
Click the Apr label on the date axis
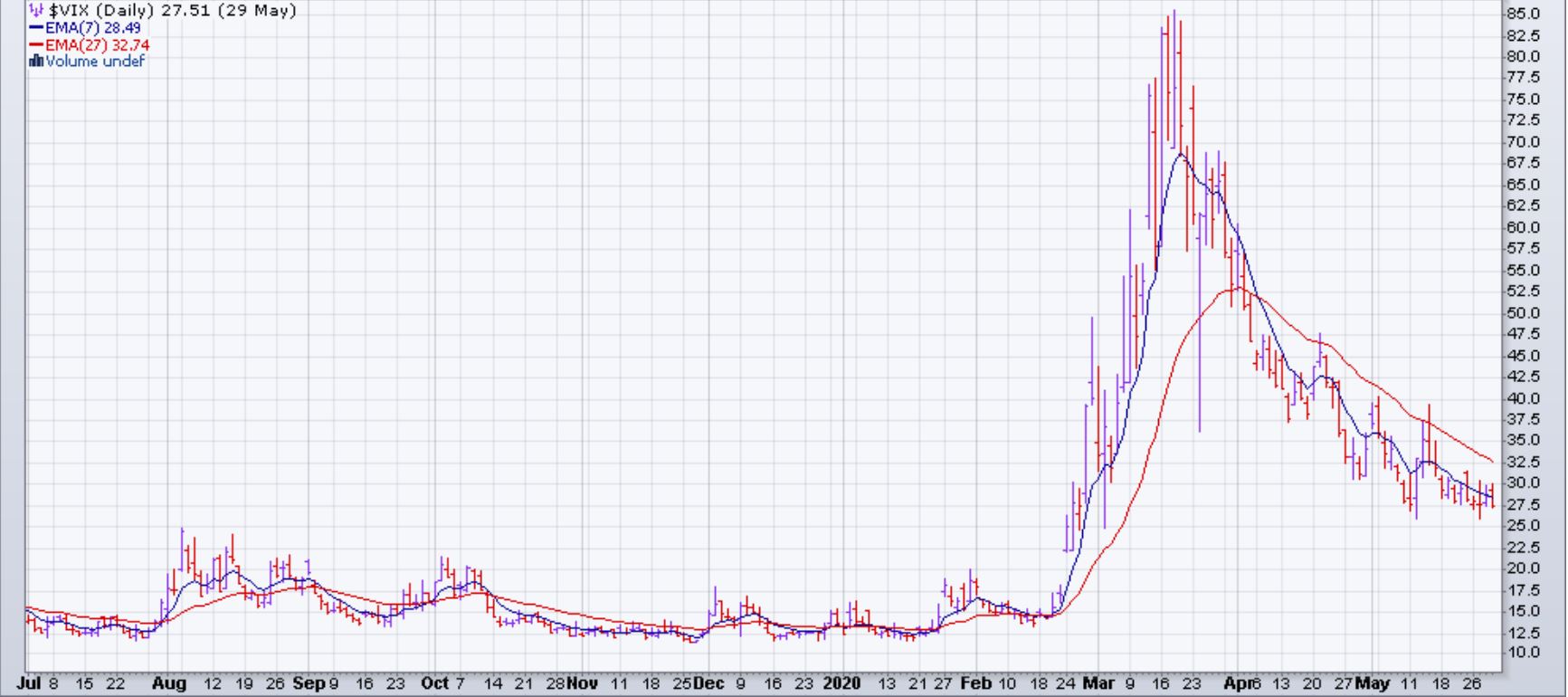click(1237, 683)
